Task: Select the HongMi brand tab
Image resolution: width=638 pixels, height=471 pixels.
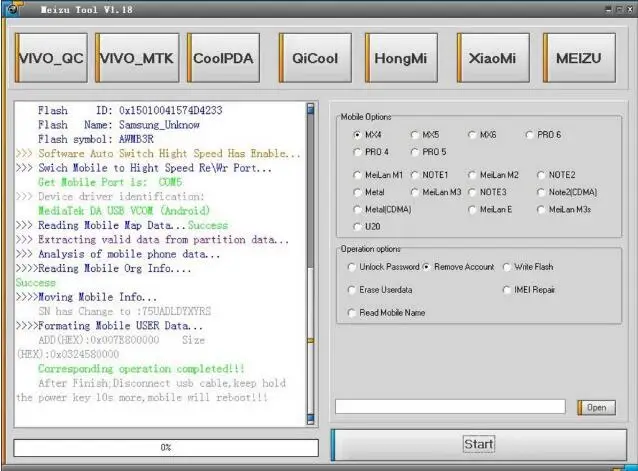Action: coord(401,58)
